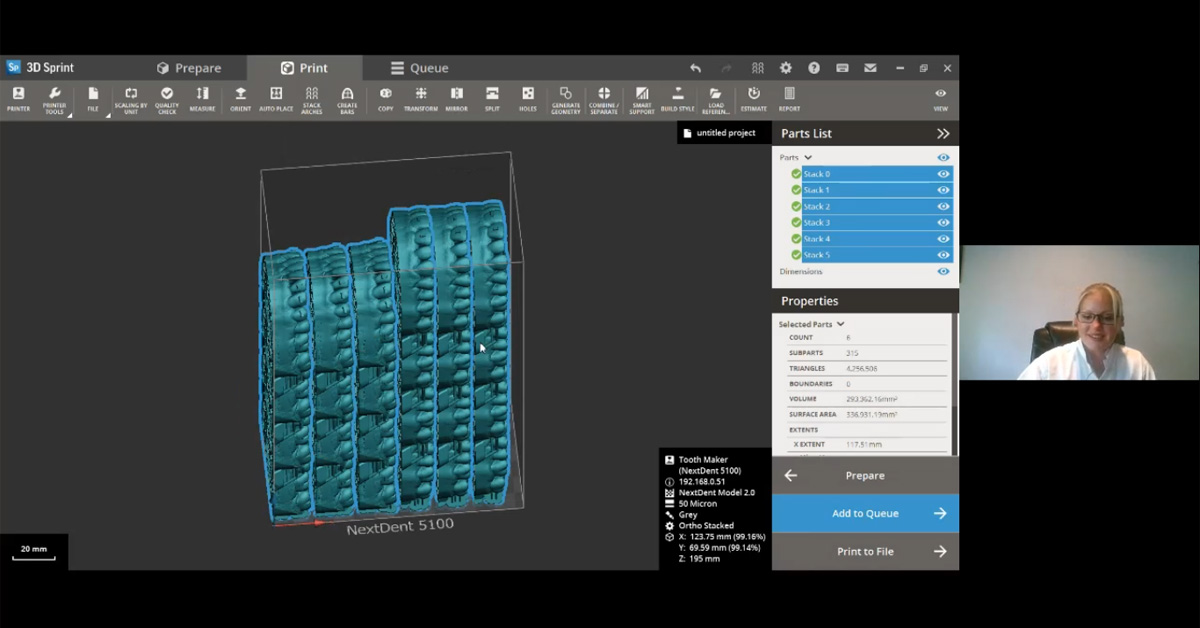Select Stack 2 in Parts List

877,206
